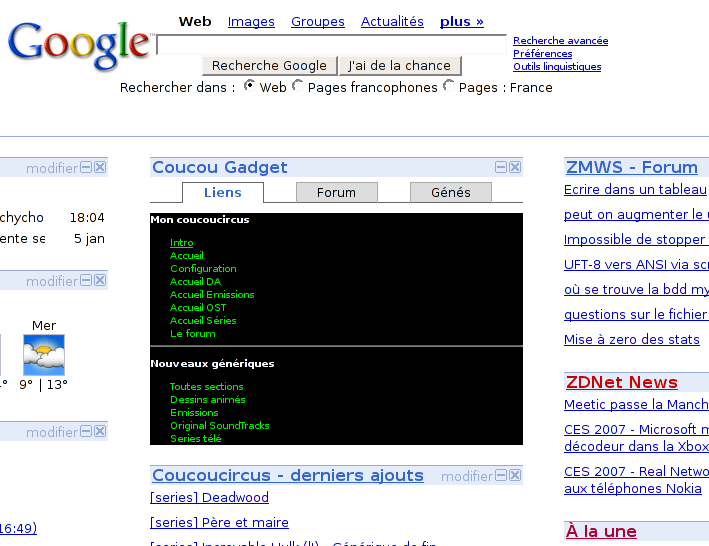The height and width of the screenshot is (546, 709).
Task: Open the Intro link in Mon coucoucircus
Action: [x=181, y=243]
